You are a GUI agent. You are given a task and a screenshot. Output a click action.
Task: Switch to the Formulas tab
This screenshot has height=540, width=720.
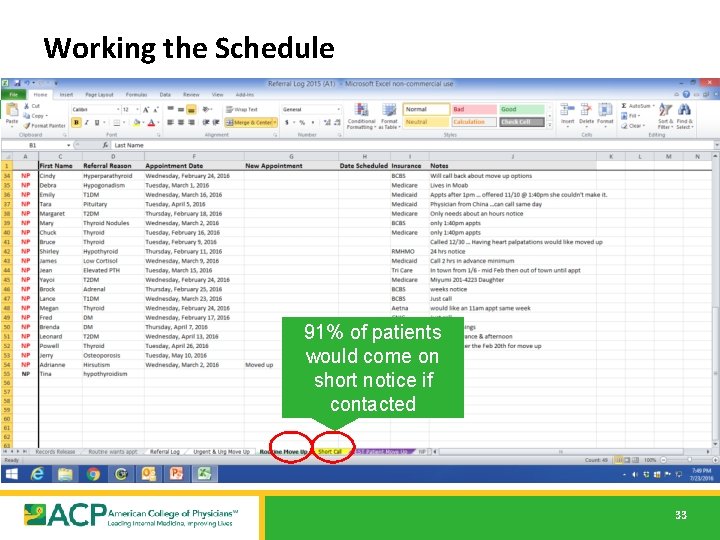point(136,95)
